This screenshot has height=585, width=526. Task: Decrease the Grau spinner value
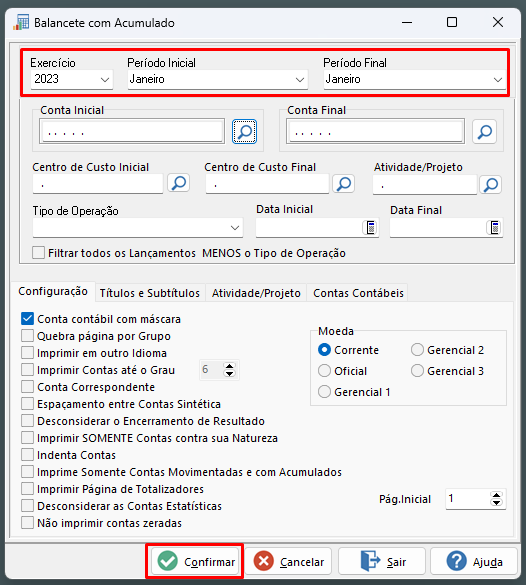pyautogui.click(x=229, y=373)
